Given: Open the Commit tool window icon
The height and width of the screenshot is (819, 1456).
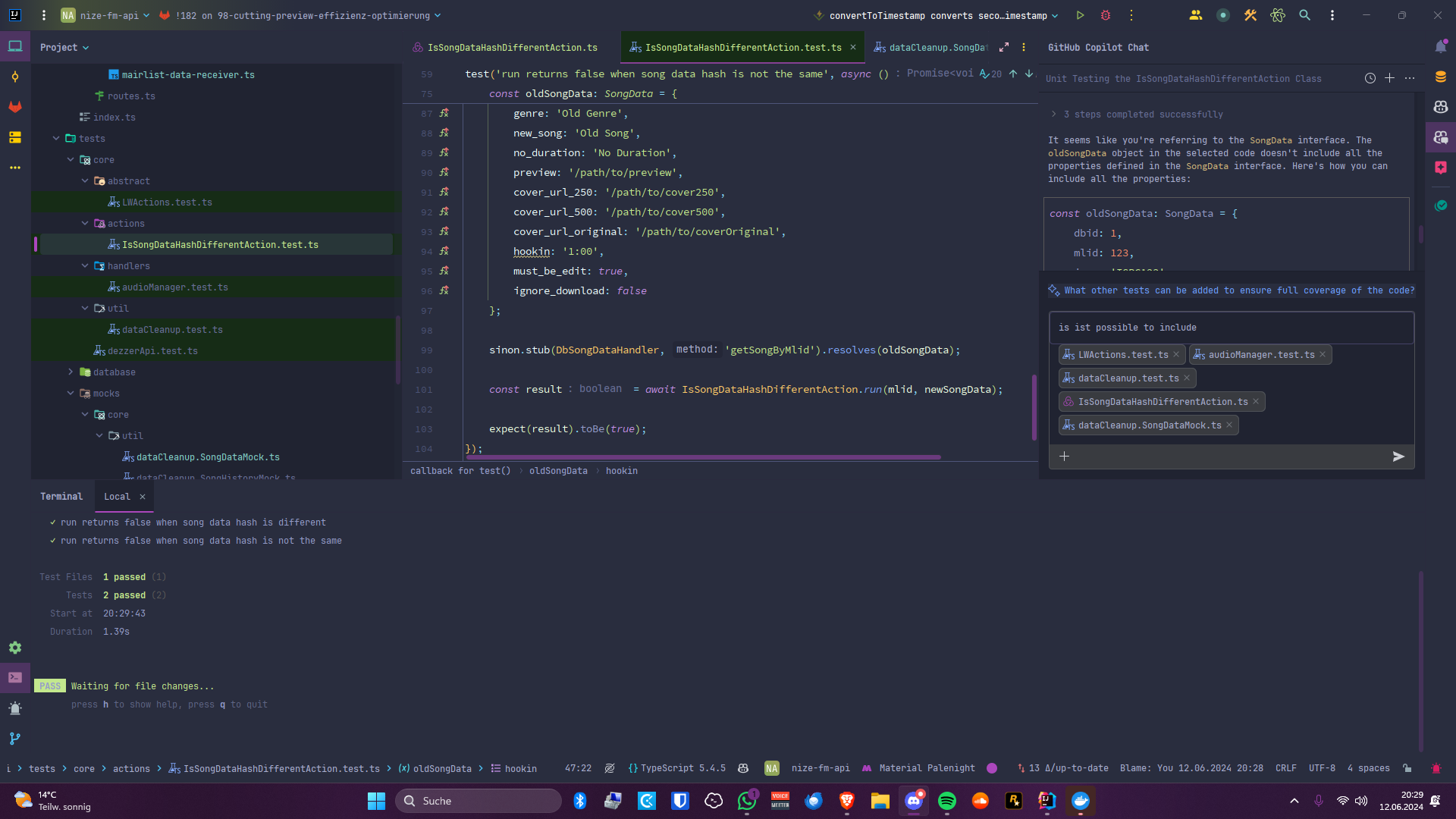Looking at the screenshot, I should 15,77.
